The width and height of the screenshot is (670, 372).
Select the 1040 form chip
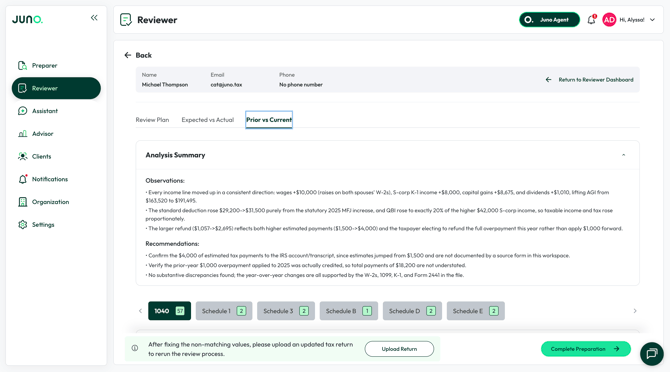169,311
